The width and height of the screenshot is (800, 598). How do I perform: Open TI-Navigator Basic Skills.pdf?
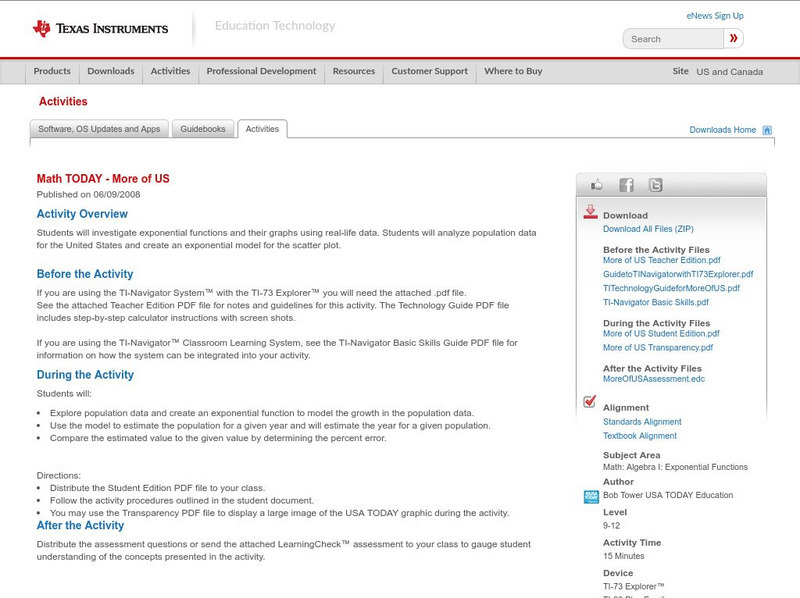click(x=656, y=303)
